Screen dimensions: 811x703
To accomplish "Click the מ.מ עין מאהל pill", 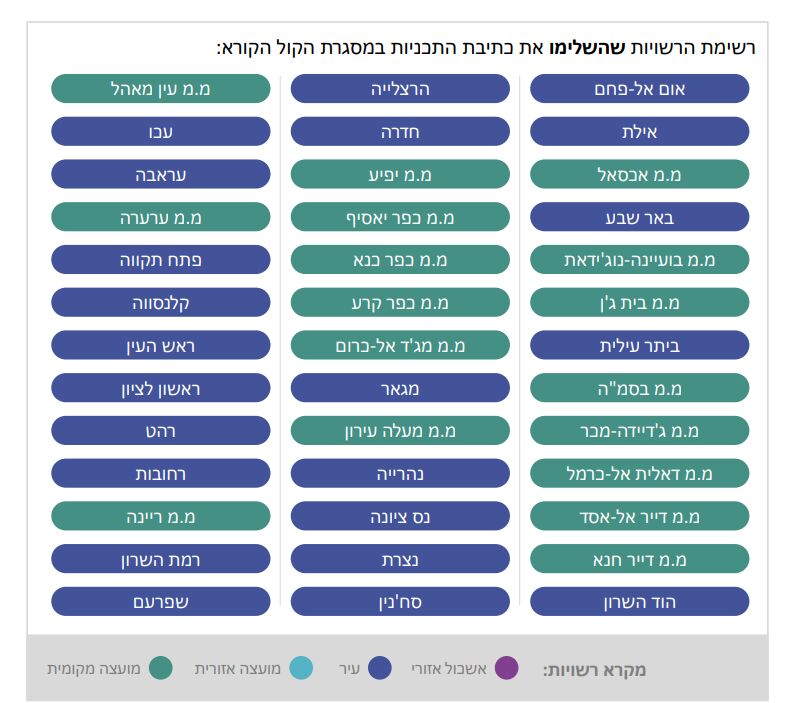I will point(161,88).
